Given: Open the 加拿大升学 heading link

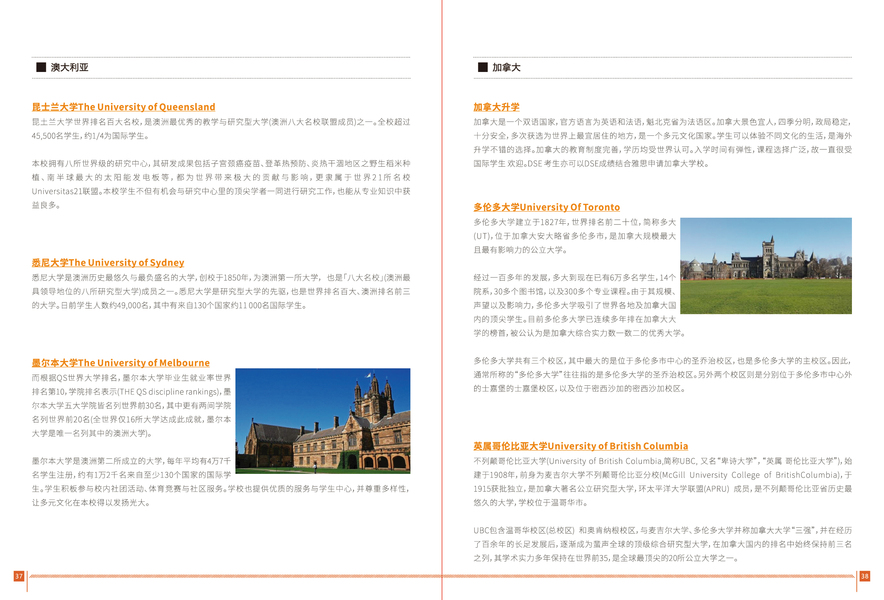Looking at the screenshot, I should (x=496, y=107).
